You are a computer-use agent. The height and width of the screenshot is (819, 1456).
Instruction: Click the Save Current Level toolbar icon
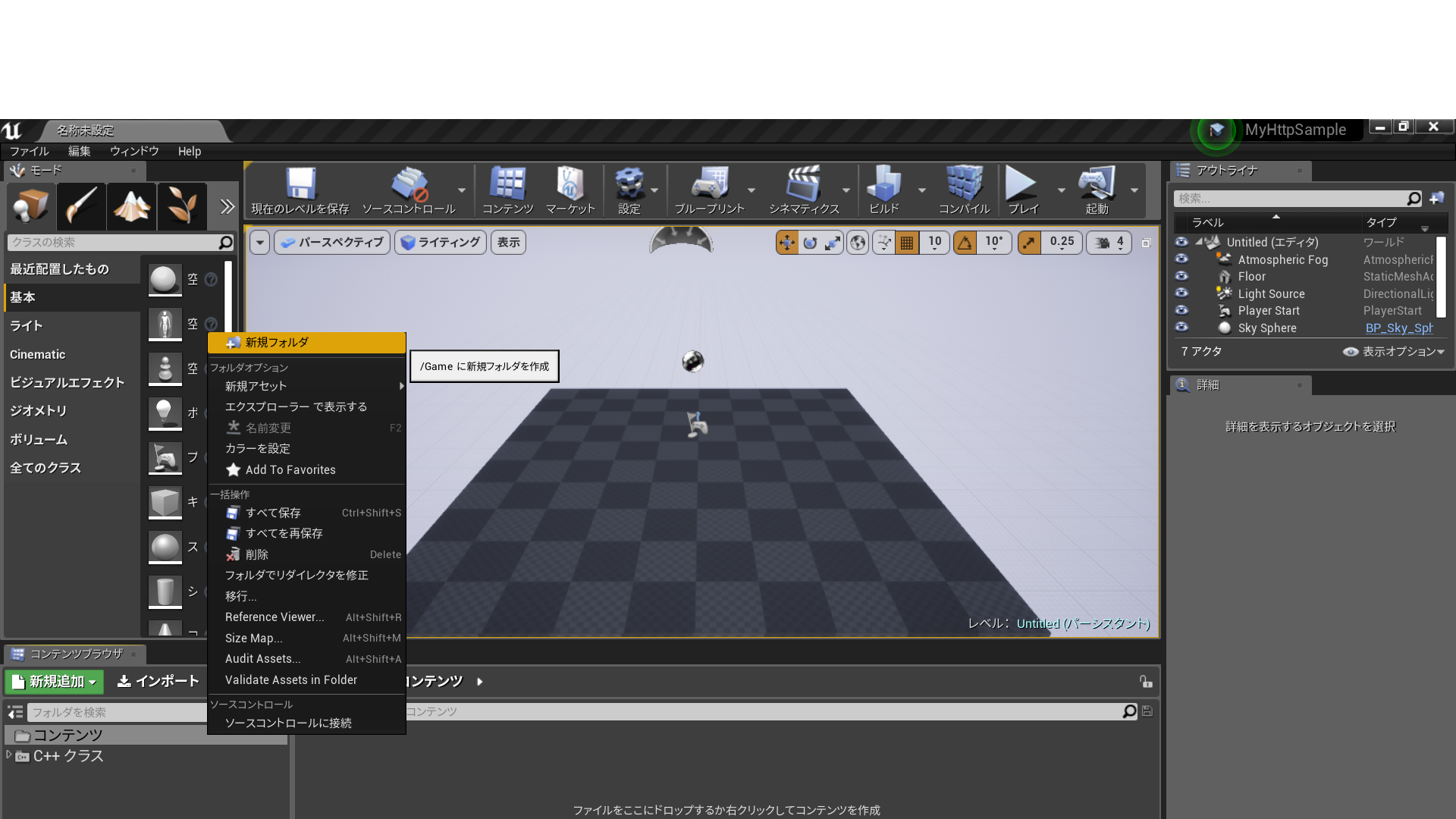coord(300,184)
